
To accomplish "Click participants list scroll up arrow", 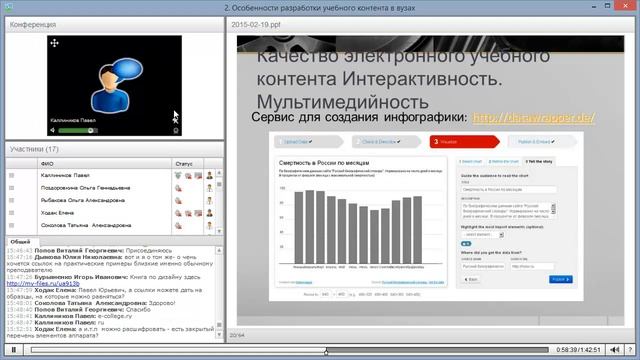I will point(219,173).
